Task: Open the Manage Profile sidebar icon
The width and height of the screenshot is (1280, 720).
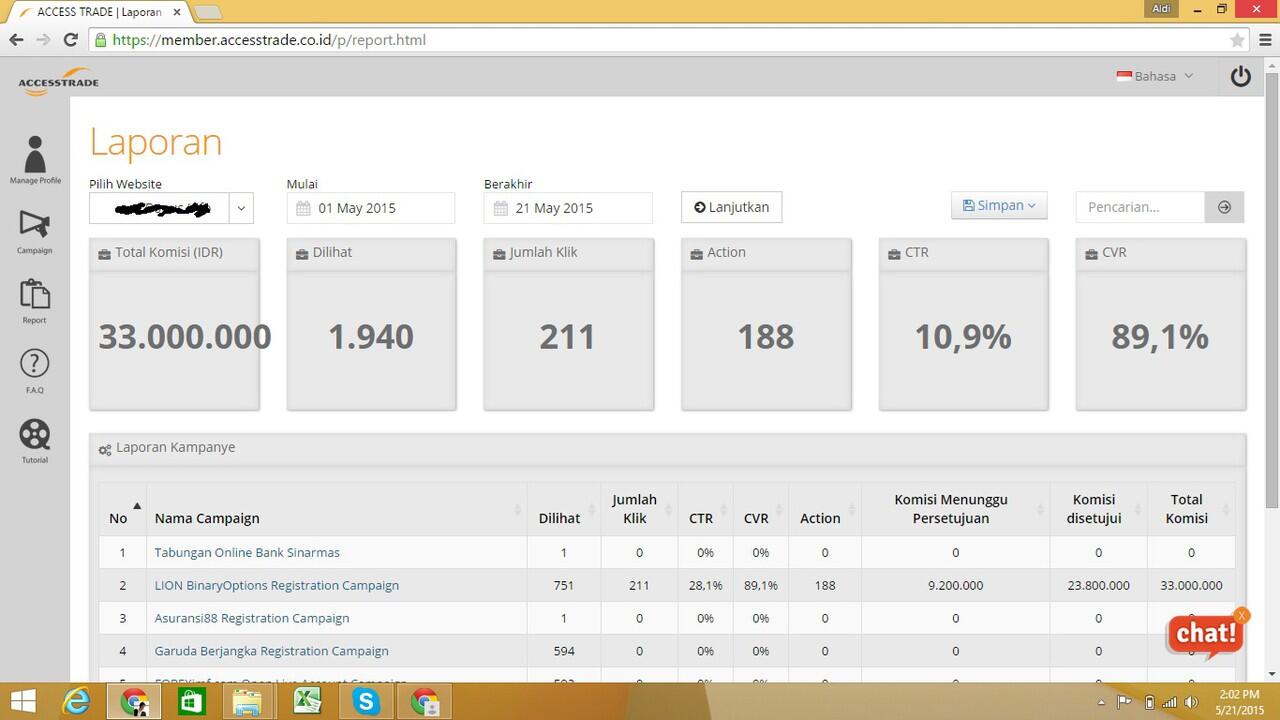Action: (x=35, y=160)
